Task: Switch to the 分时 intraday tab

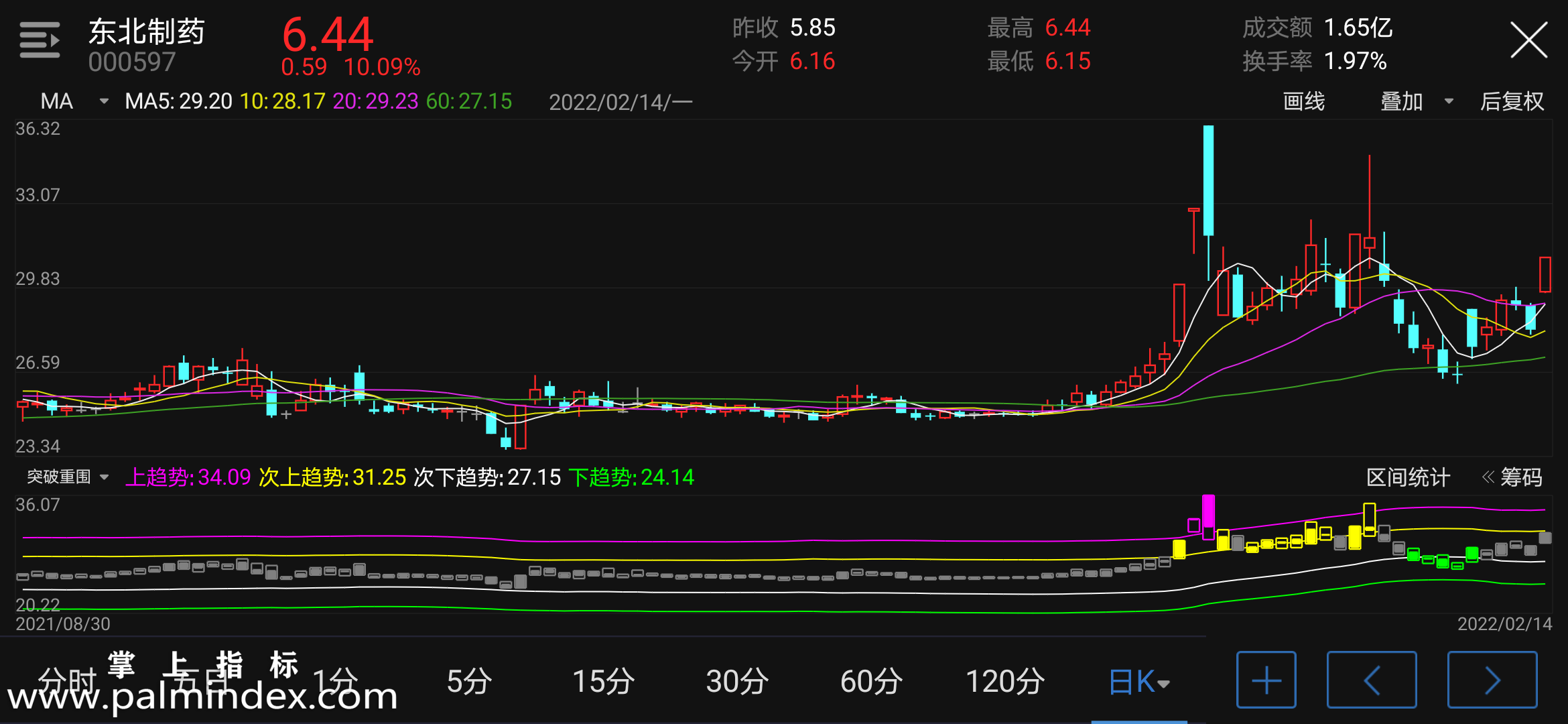Action: (x=67, y=682)
